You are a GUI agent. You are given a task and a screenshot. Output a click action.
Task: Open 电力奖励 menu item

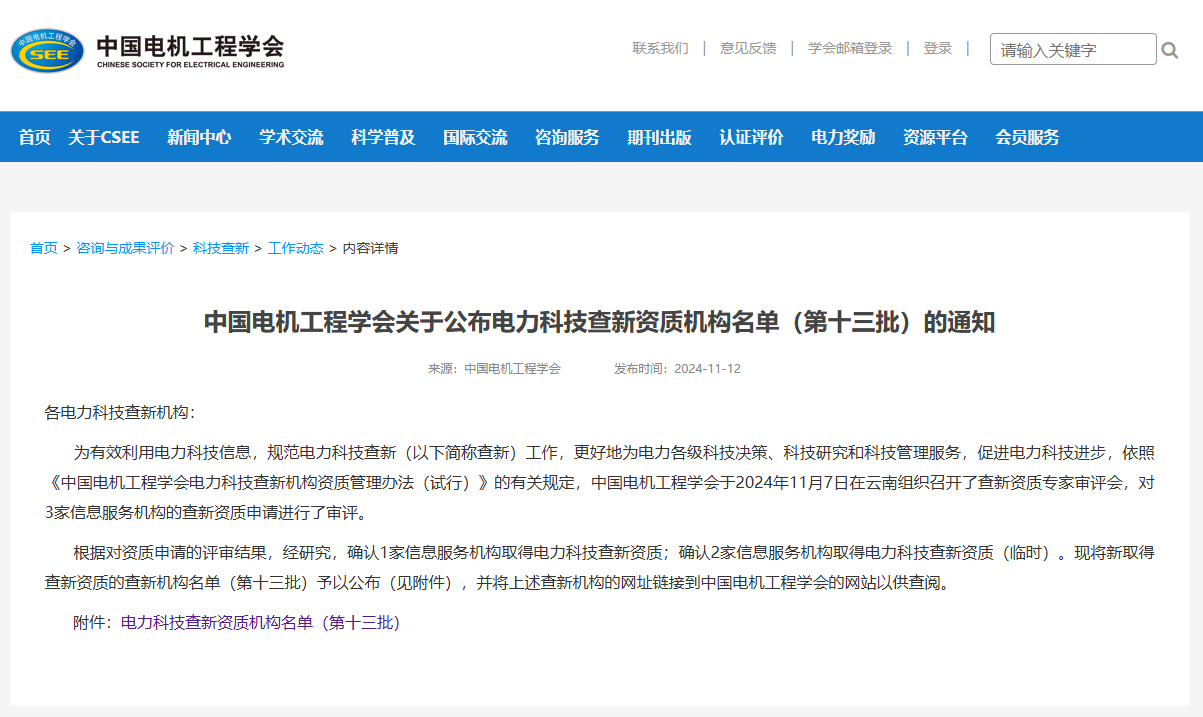[x=843, y=137]
